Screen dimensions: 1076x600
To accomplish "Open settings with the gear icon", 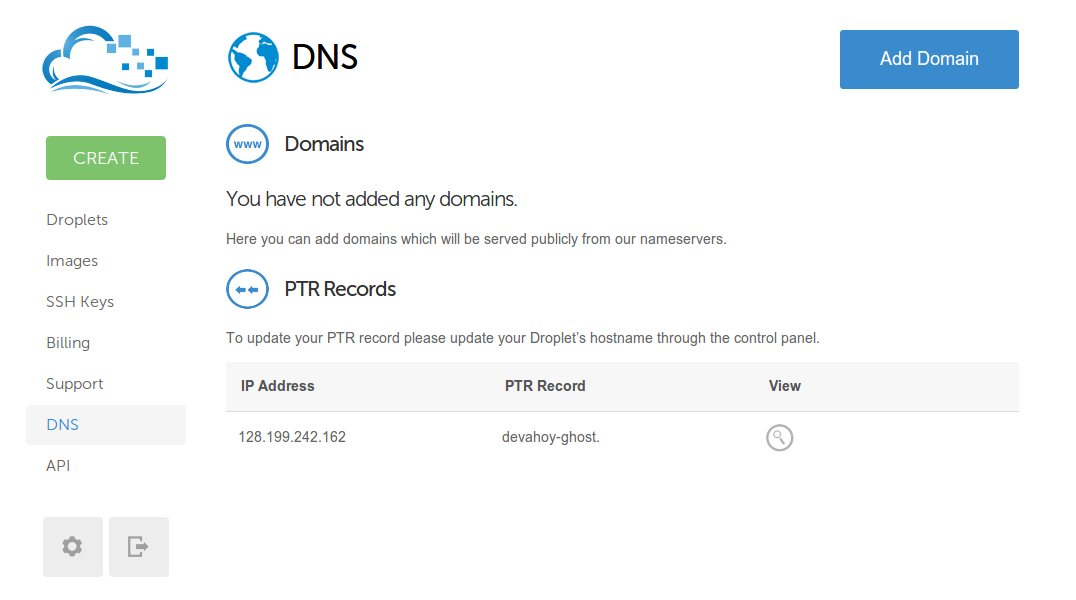I will [73, 547].
